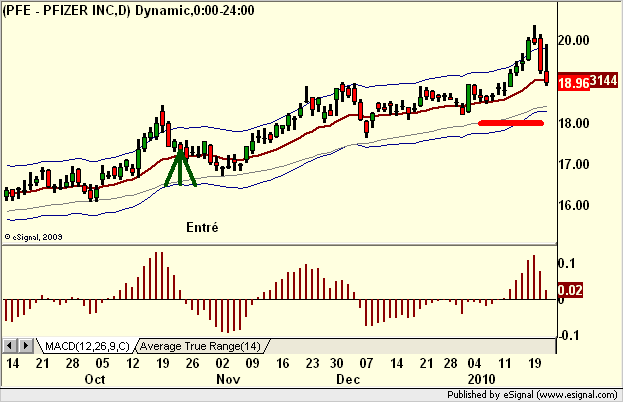
Task: Click the tall red candlestick near Jan 19
Action: tap(541, 55)
